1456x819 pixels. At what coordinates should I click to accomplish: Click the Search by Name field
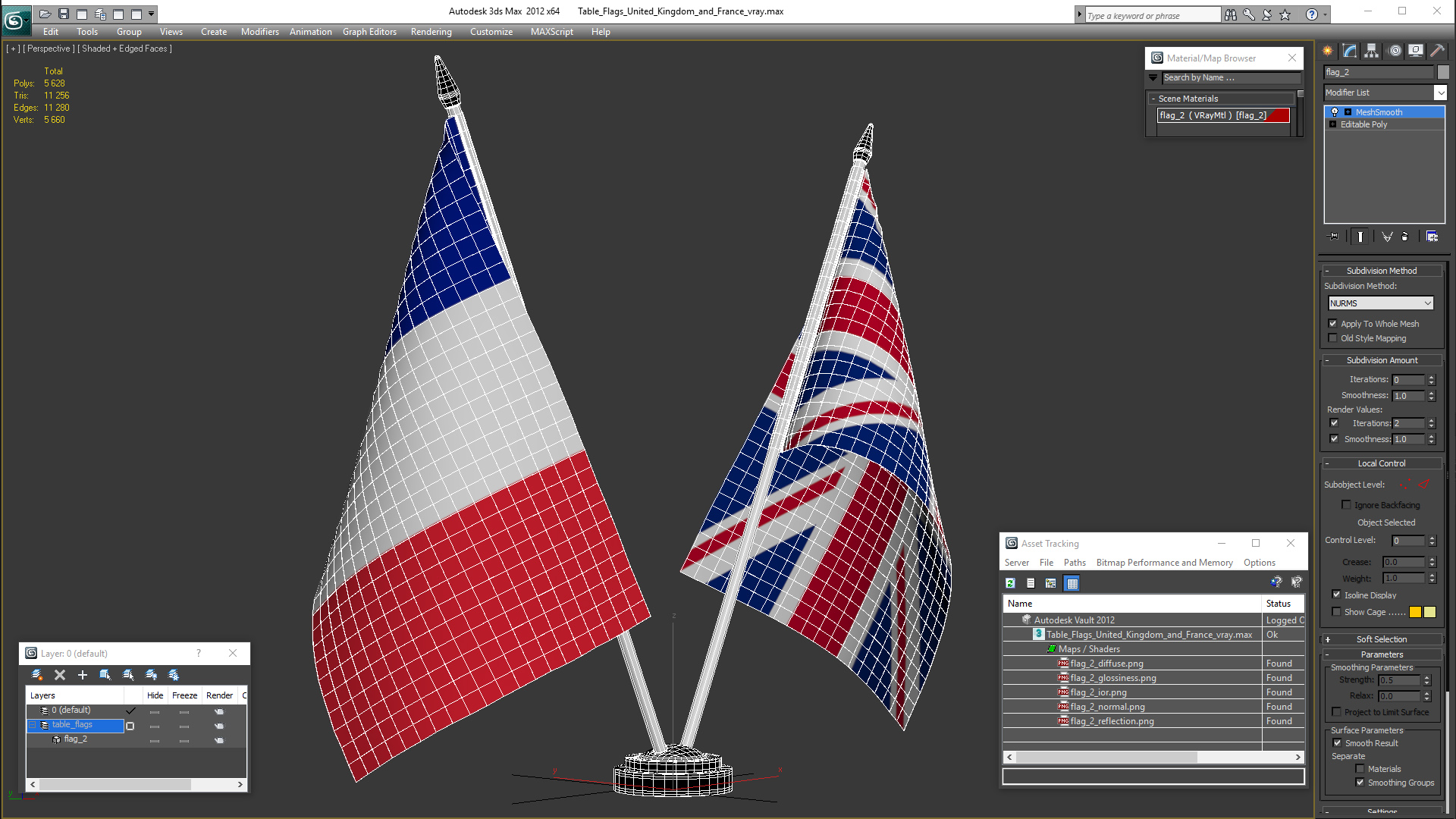(x=1231, y=78)
